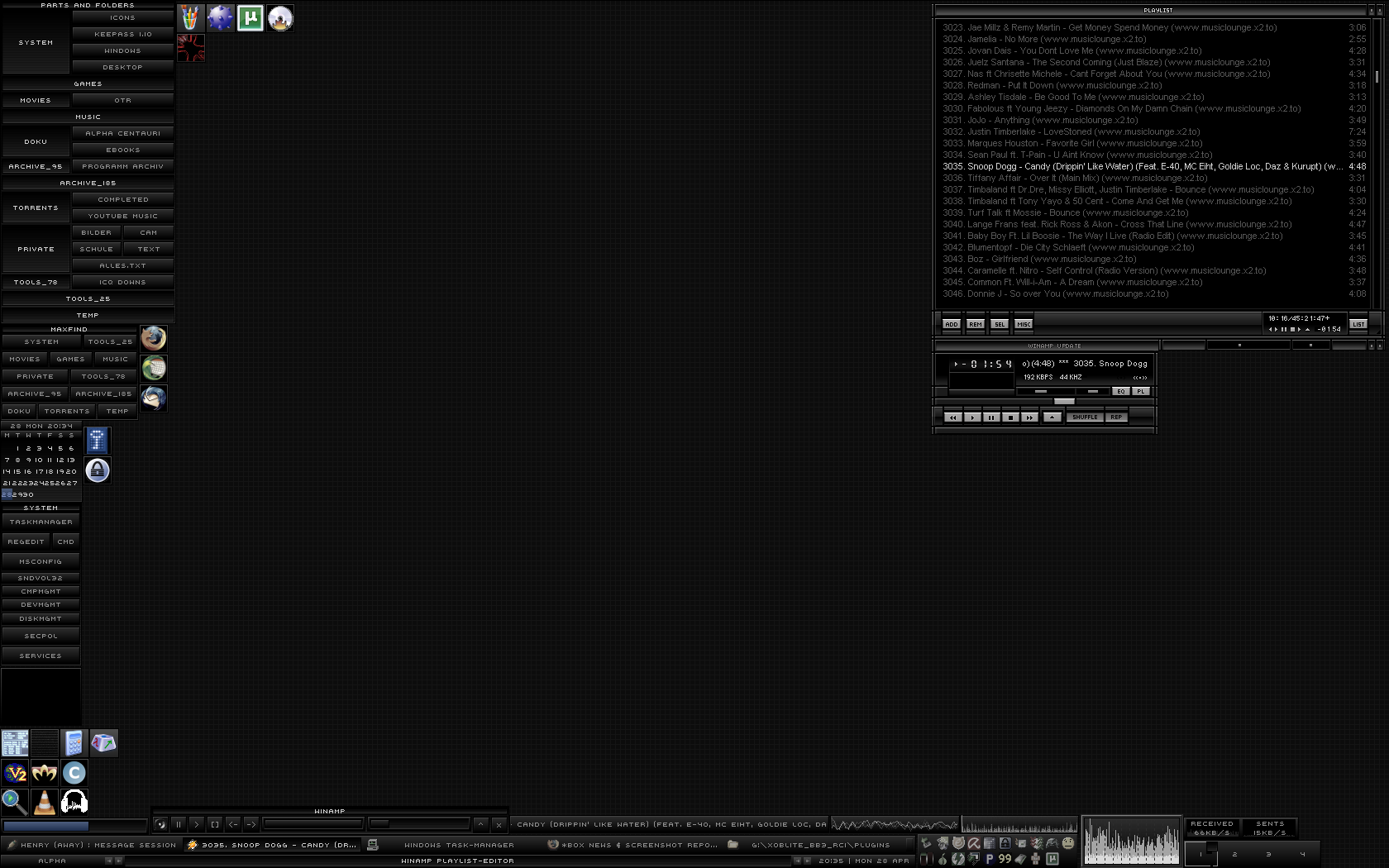Viewport: 1389px width, 868px height.
Task: Open the blue question mark help icon
Action: pos(98,441)
